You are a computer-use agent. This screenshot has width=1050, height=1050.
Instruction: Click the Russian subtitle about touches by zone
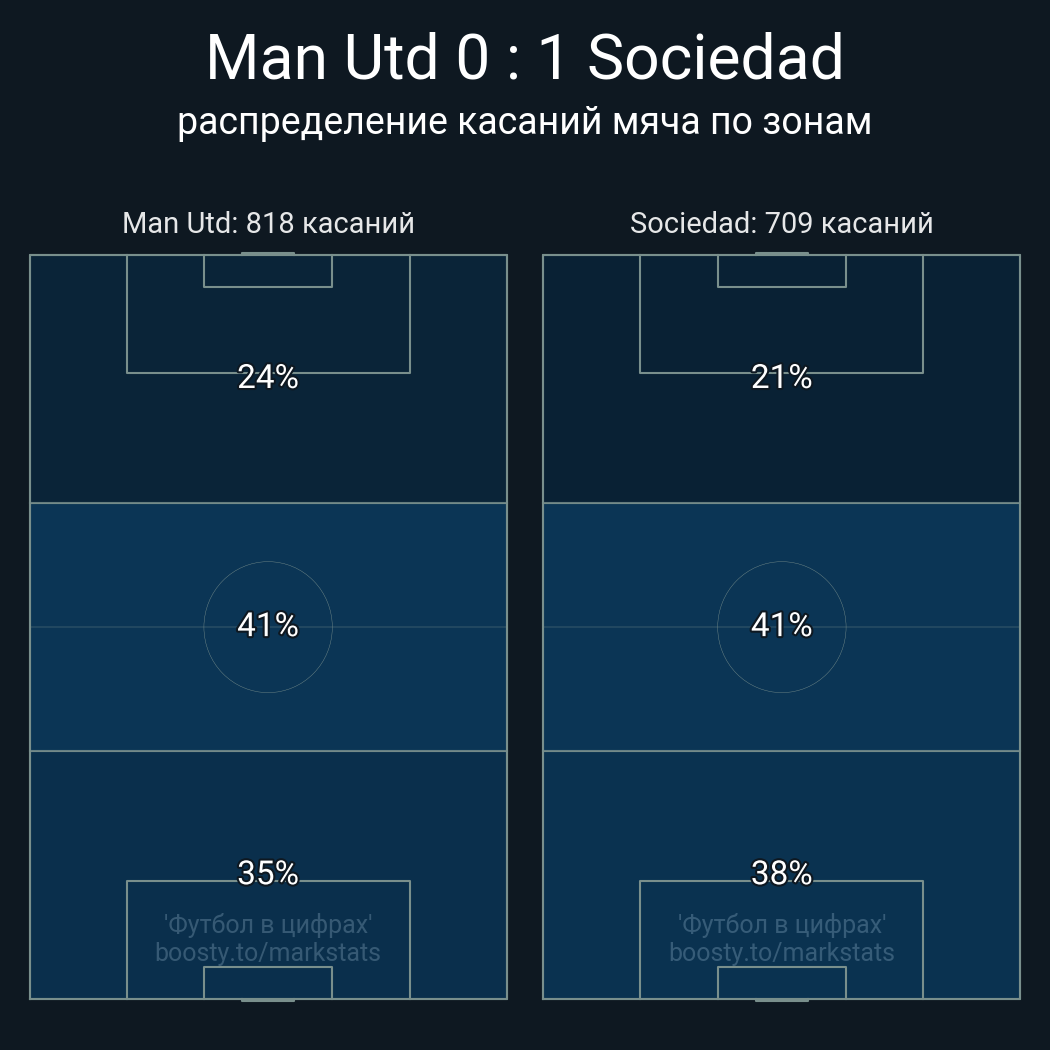(524, 122)
